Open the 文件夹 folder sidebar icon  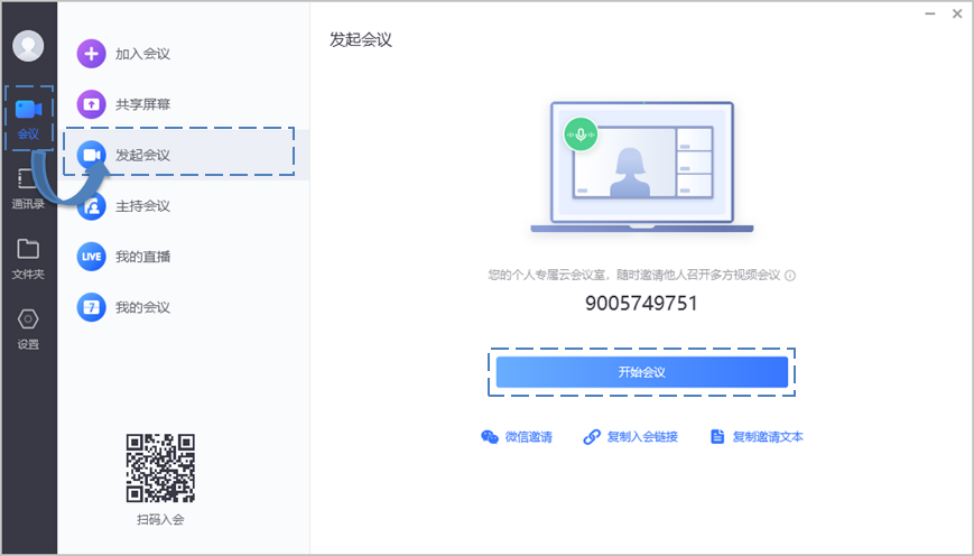tap(28, 248)
